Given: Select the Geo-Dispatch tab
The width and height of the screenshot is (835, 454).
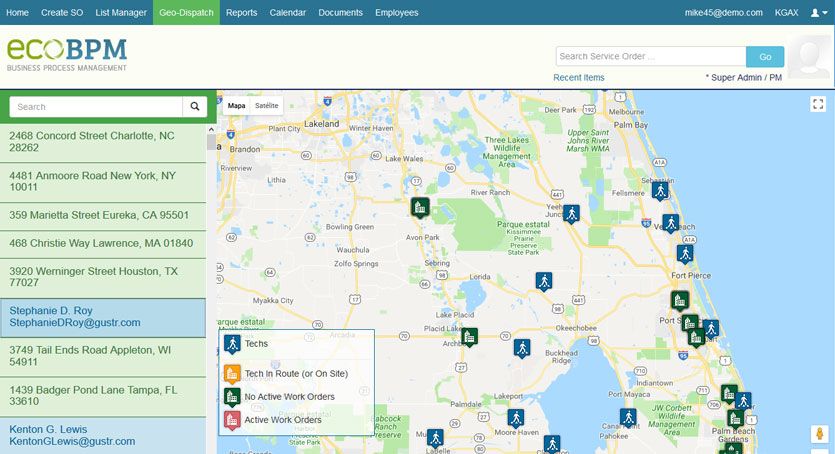Looking at the screenshot, I should 186,12.
